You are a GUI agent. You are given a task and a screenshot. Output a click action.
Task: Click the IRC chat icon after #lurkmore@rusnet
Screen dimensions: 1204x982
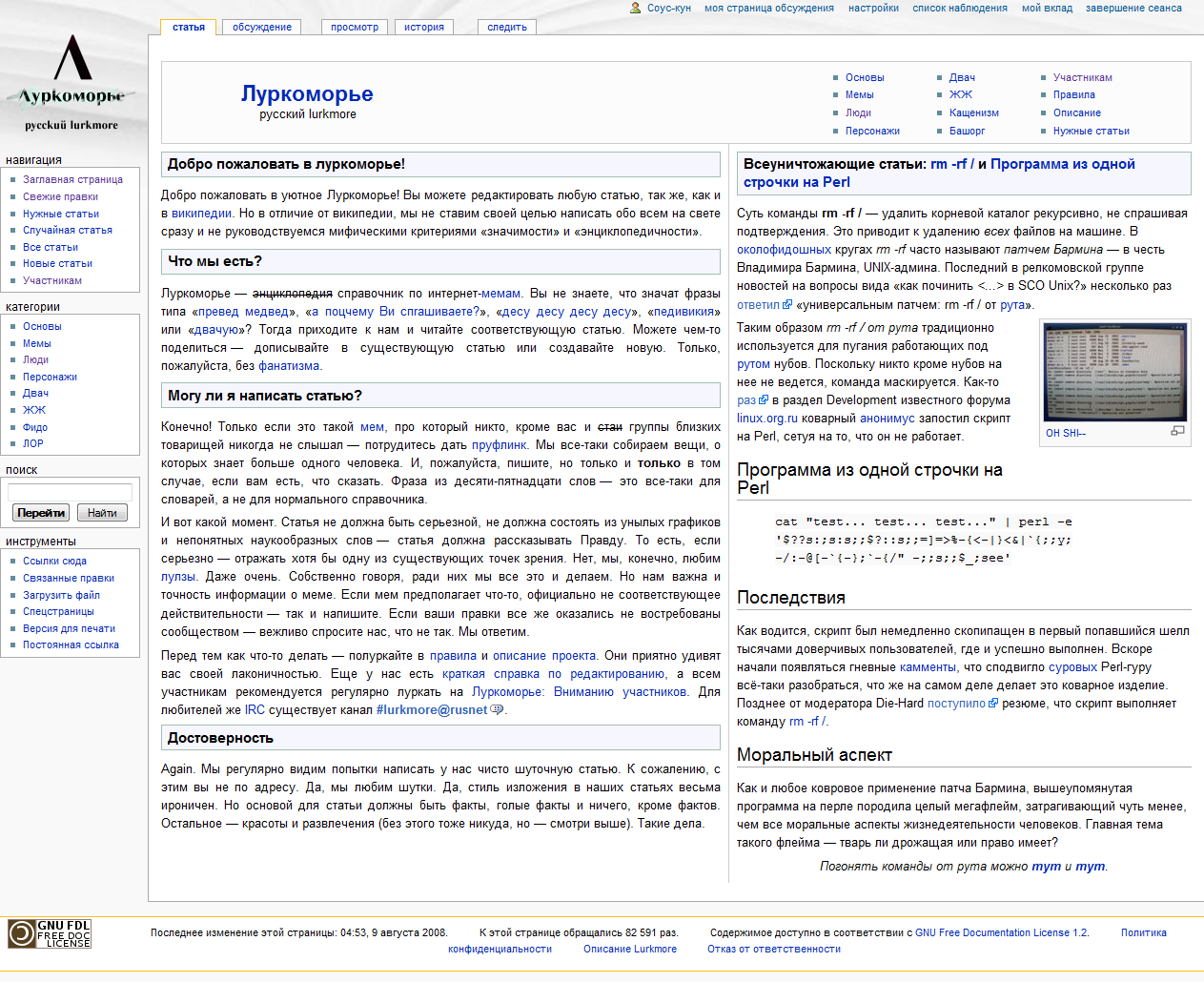pyautogui.click(x=497, y=709)
